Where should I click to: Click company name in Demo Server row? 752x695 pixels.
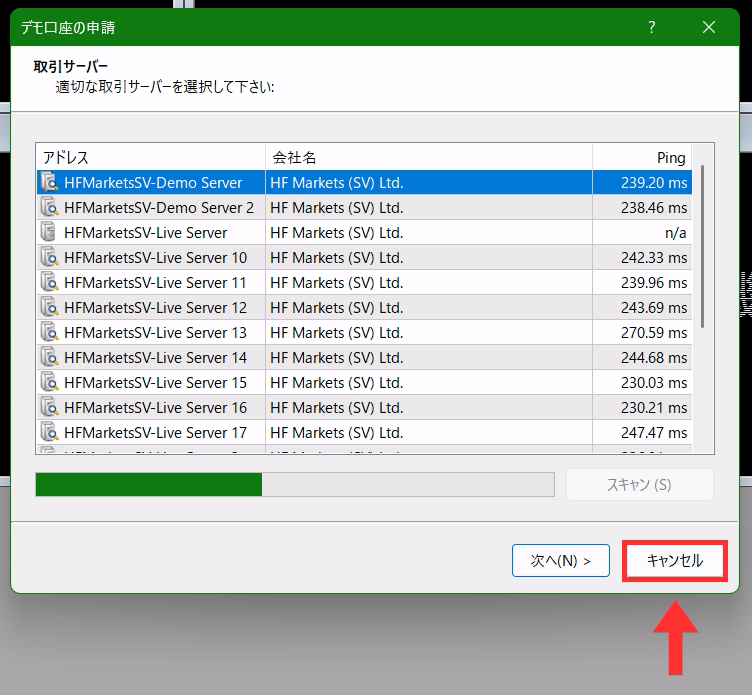pos(337,183)
